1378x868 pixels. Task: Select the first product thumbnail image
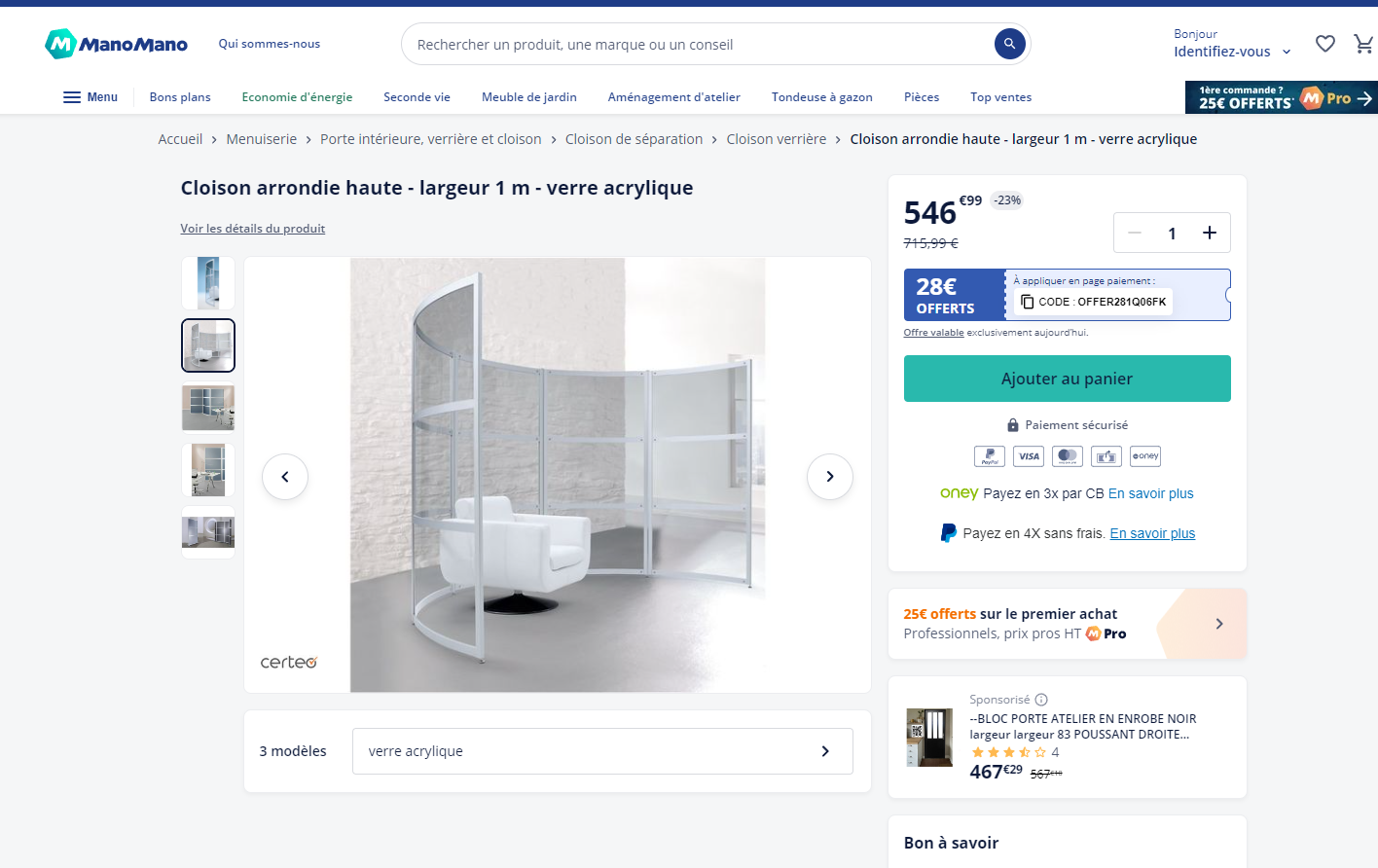[208, 283]
